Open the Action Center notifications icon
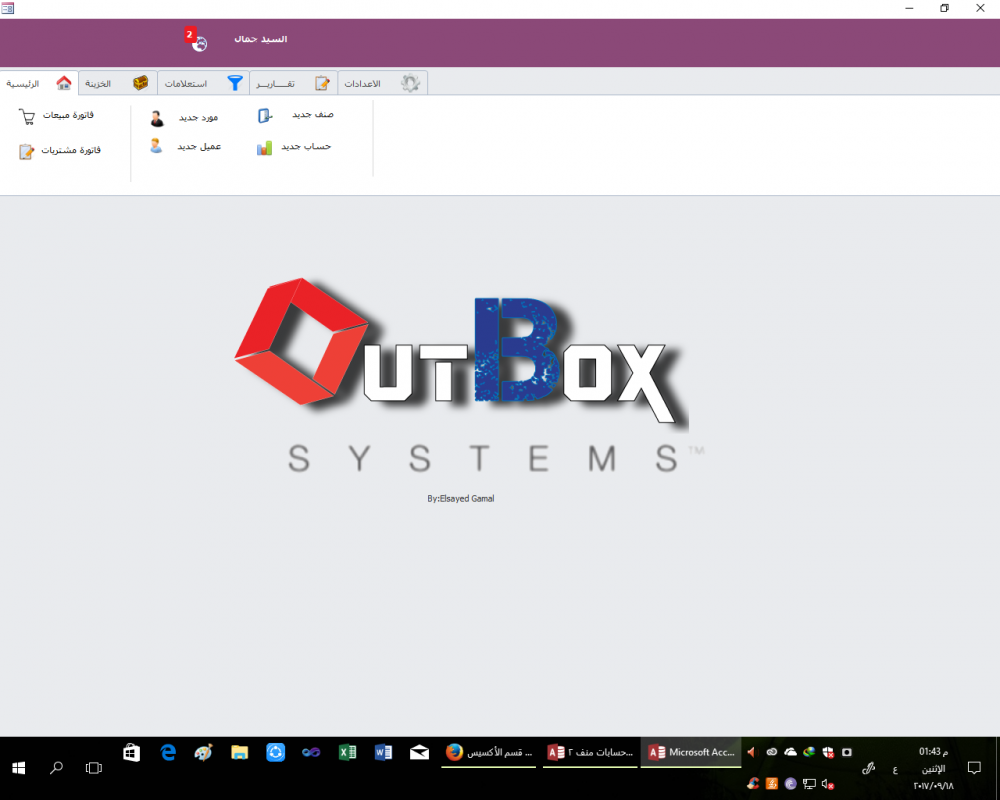1000x800 pixels. click(x=974, y=767)
